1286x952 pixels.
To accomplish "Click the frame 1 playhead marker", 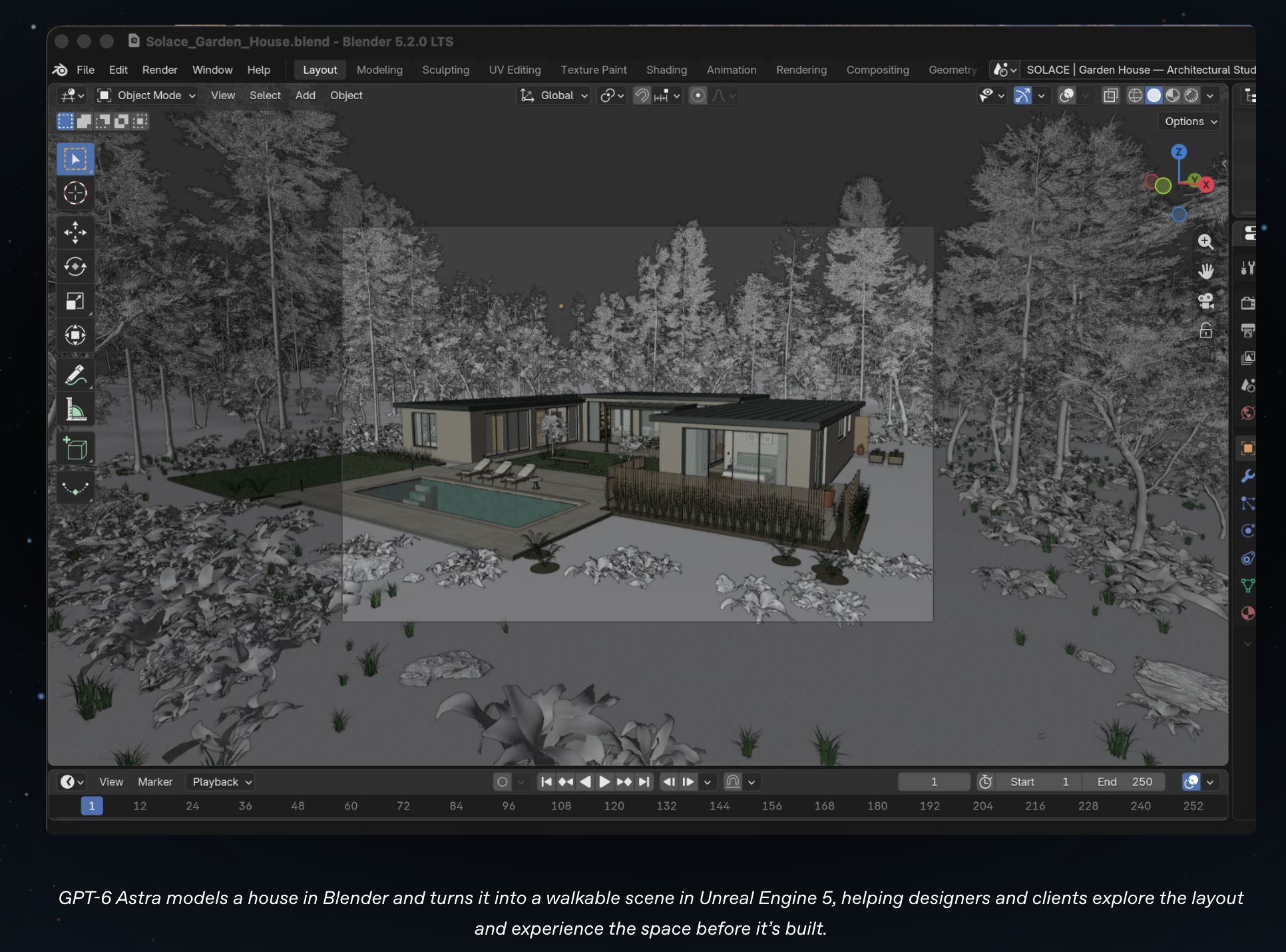I will 92,806.
